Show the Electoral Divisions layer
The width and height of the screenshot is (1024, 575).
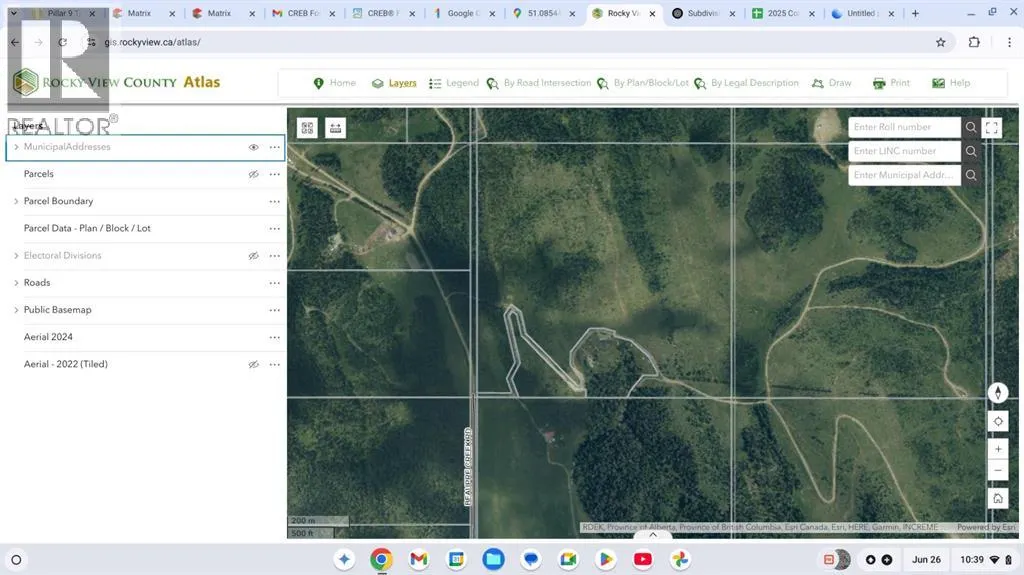pos(253,256)
